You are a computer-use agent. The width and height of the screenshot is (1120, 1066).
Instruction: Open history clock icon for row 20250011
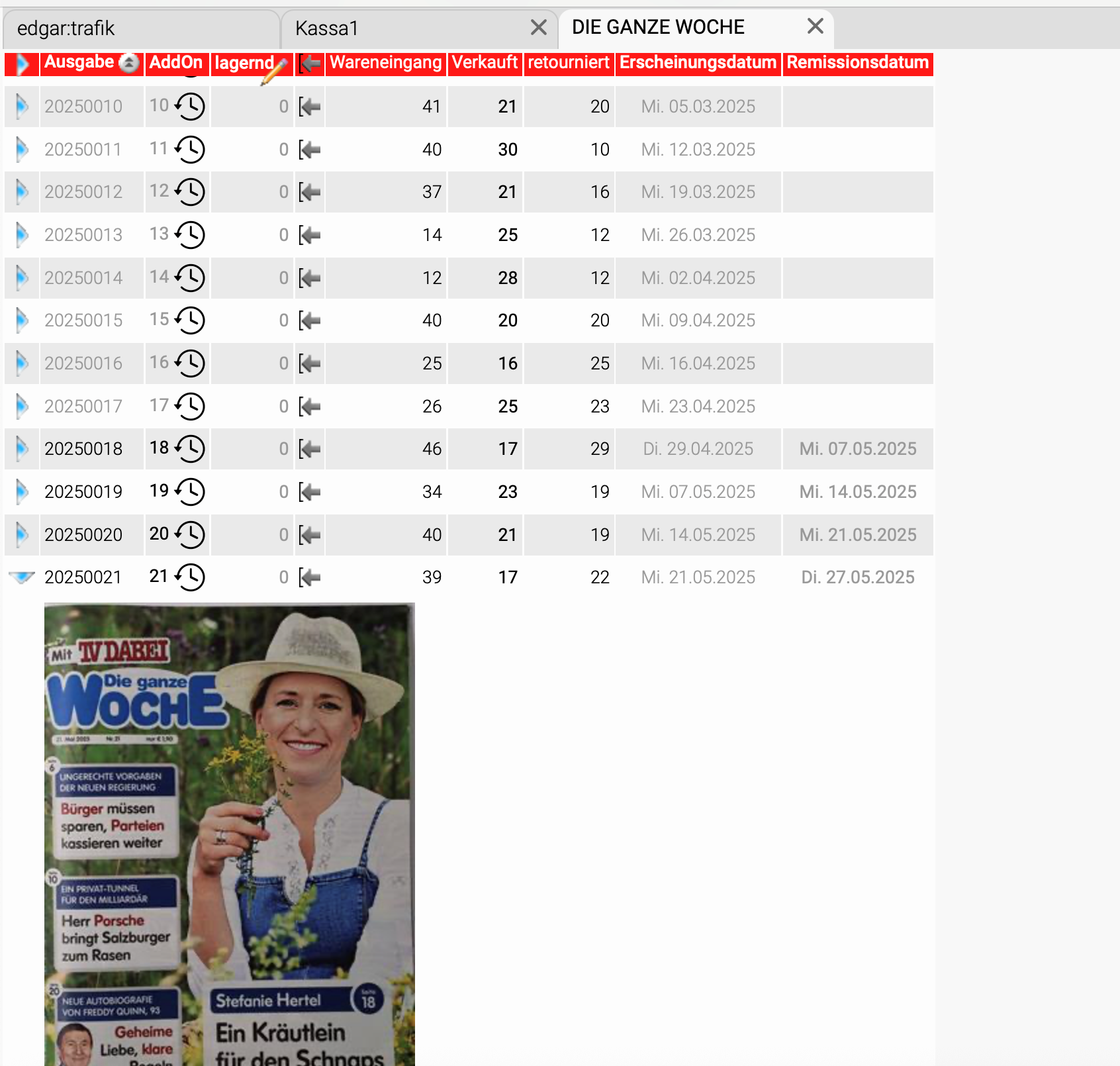coord(190,150)
